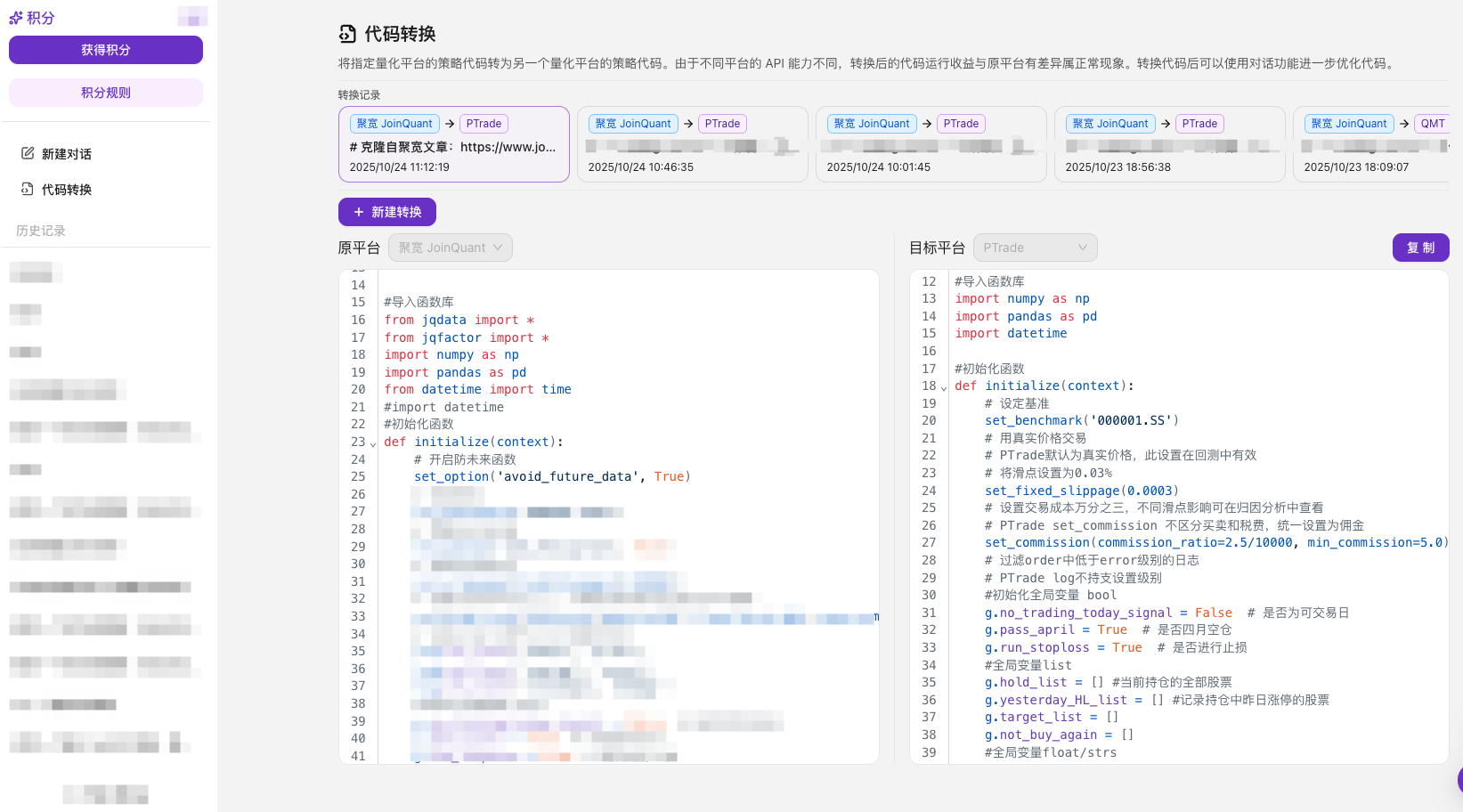Open the 目标平台 PTrade dropdown

[1035, 248]
